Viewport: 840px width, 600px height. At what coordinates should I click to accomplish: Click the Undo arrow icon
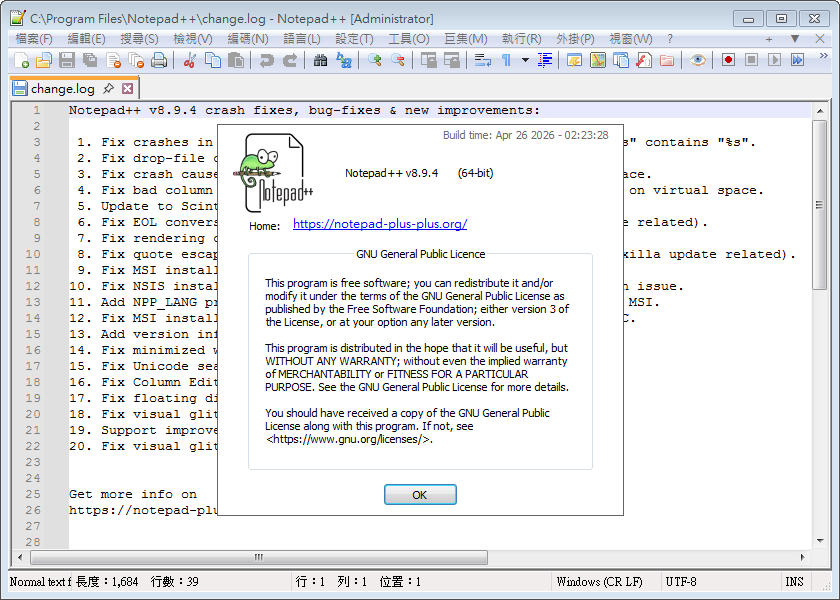click(x=266, y=60)
